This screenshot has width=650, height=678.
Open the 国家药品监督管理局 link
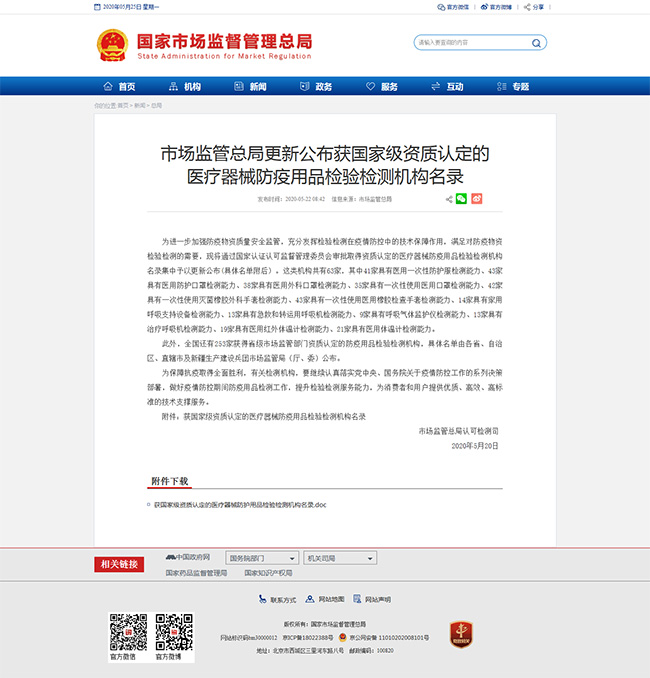[x=196, y=573]
